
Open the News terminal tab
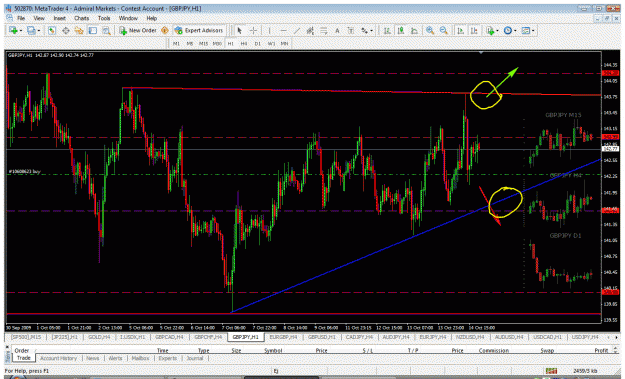coord(92,358)
